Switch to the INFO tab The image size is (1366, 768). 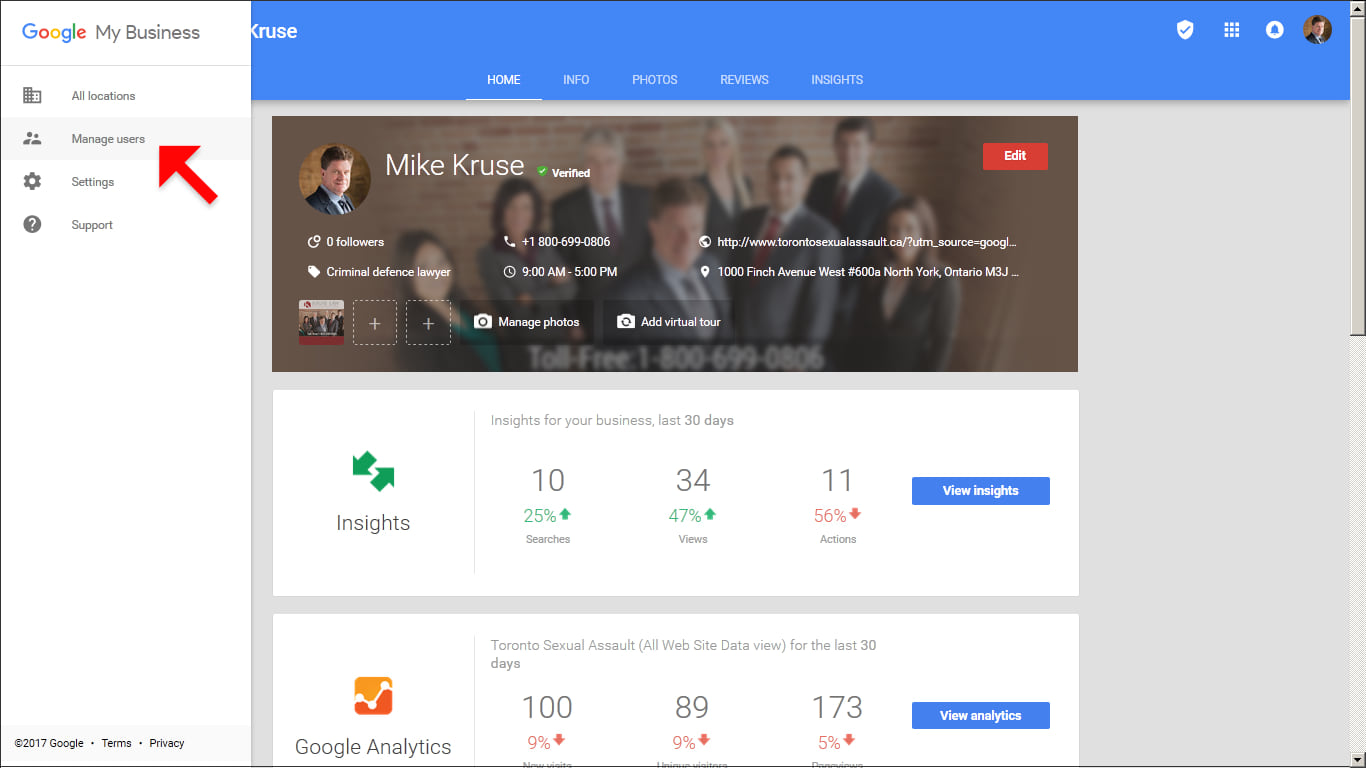tap(576, 80)
